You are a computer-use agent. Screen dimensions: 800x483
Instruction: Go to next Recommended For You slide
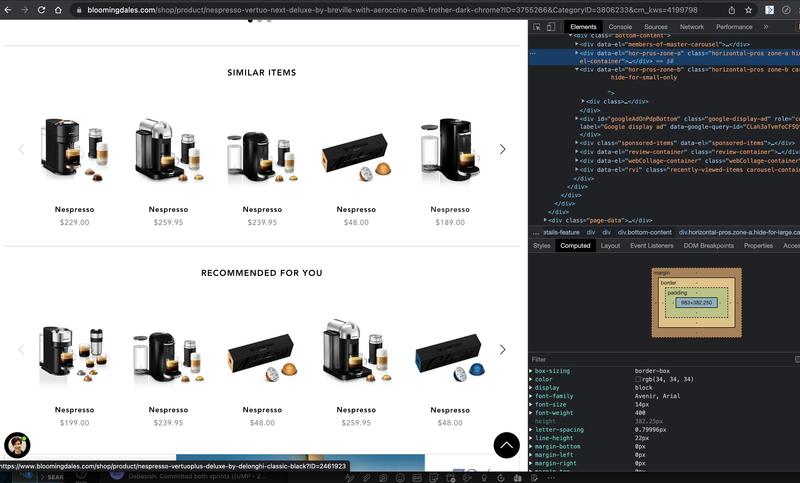[x=503, y=349]
